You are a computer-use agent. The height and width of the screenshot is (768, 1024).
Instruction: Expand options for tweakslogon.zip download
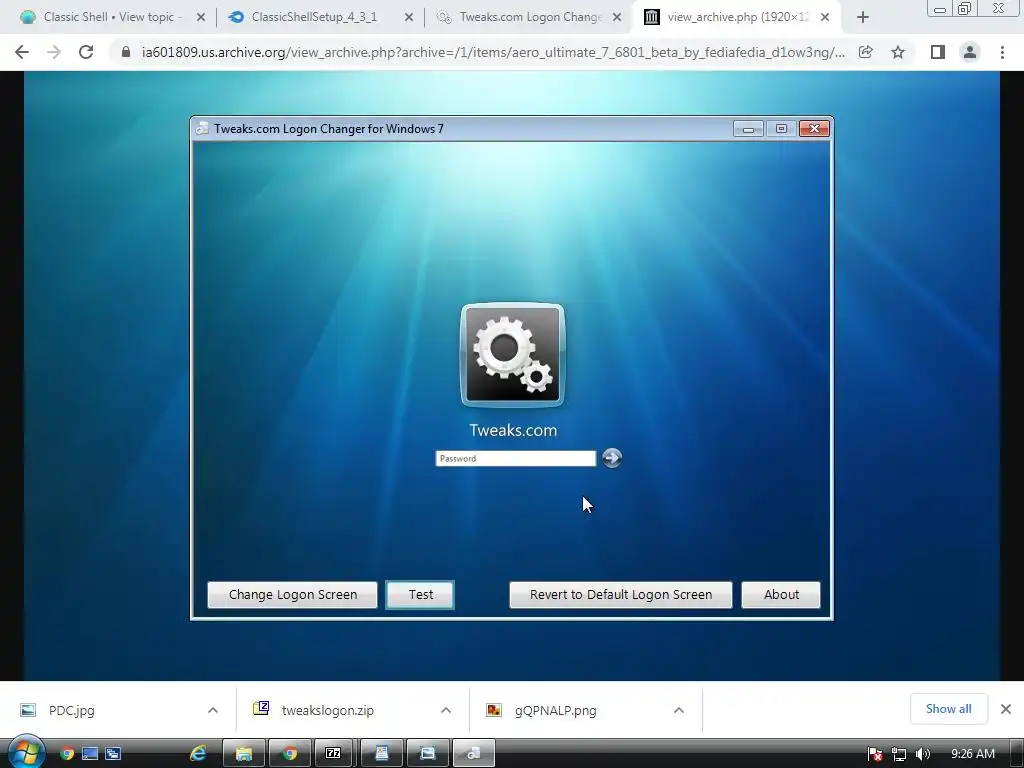click(x=446, y=711)
